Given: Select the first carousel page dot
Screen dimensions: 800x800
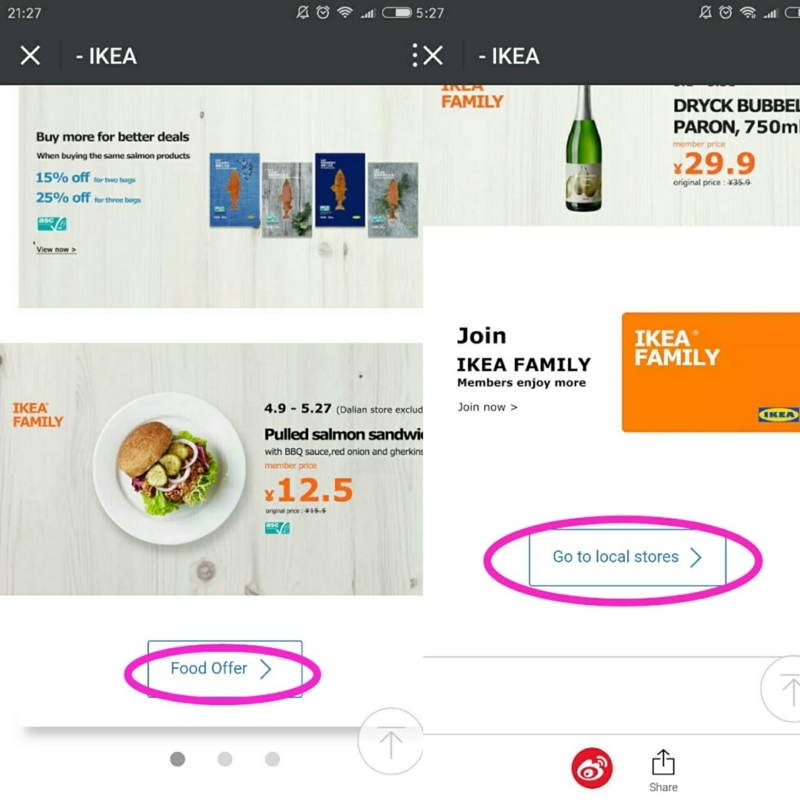Looking at the screenshot, I should (x=178, y=759).
